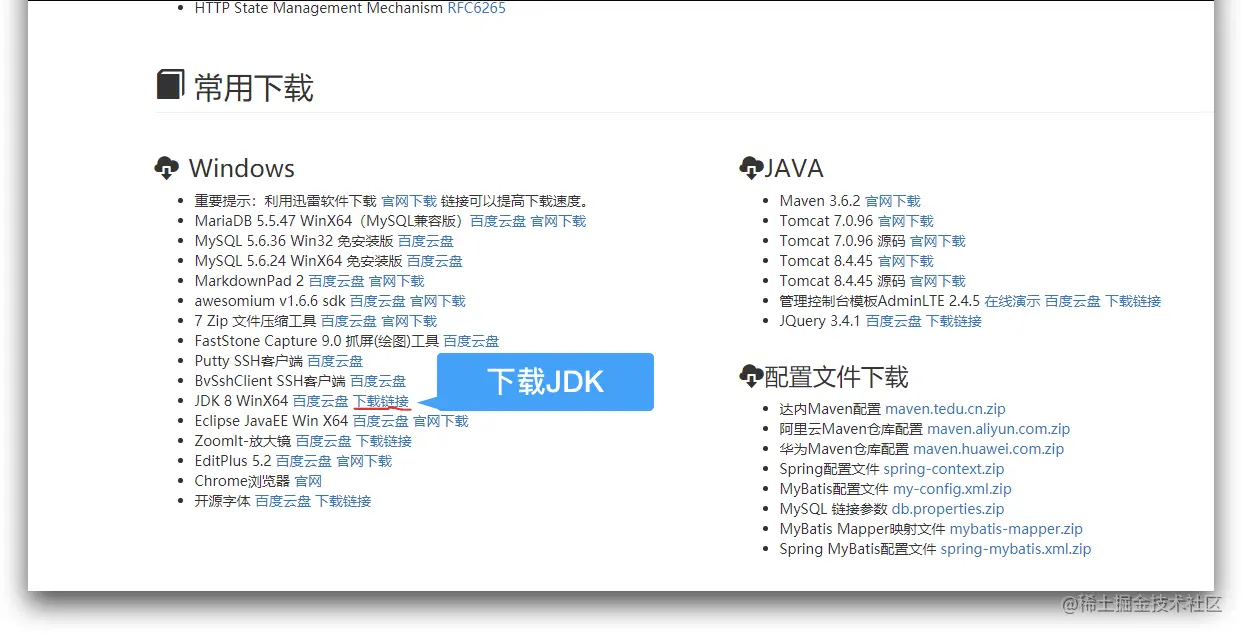This screenshot has height=633, width=1242.
Task: Click 开源字体 下载链接
Action: (343, 501)
